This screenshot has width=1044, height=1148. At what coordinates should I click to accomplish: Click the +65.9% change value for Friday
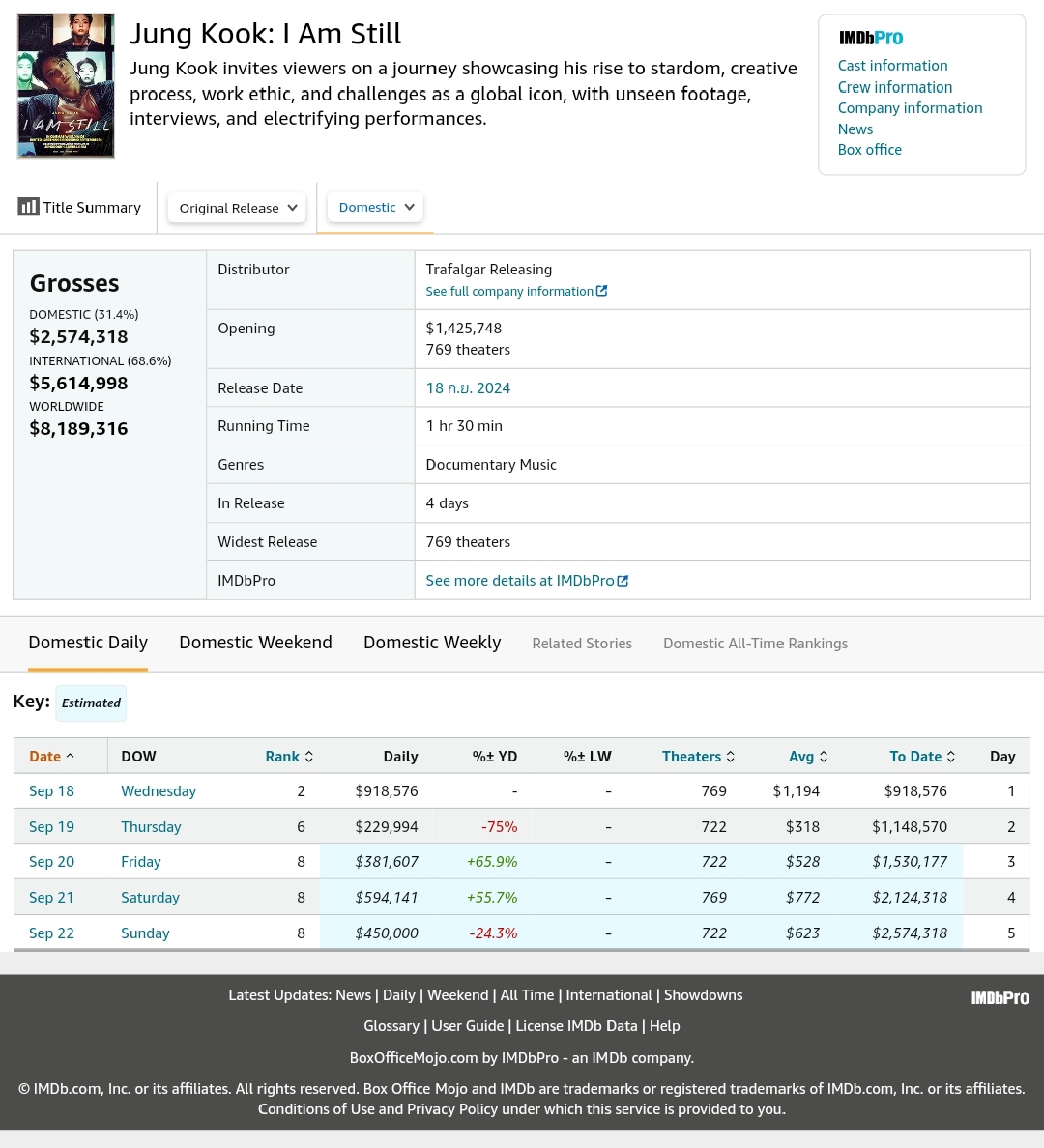point(492,863)
